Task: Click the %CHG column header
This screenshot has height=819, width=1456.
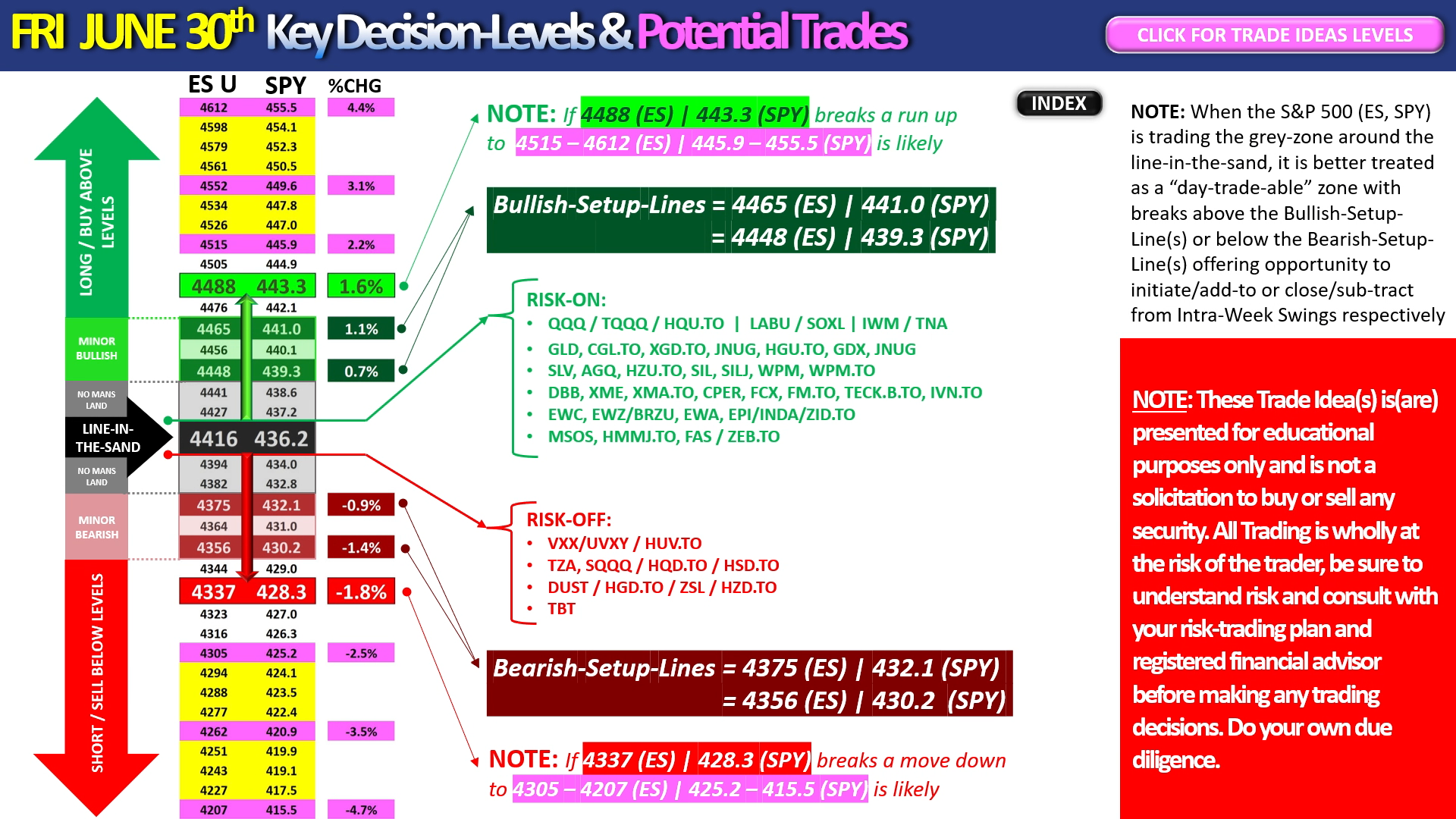Action: pos(355,86)
